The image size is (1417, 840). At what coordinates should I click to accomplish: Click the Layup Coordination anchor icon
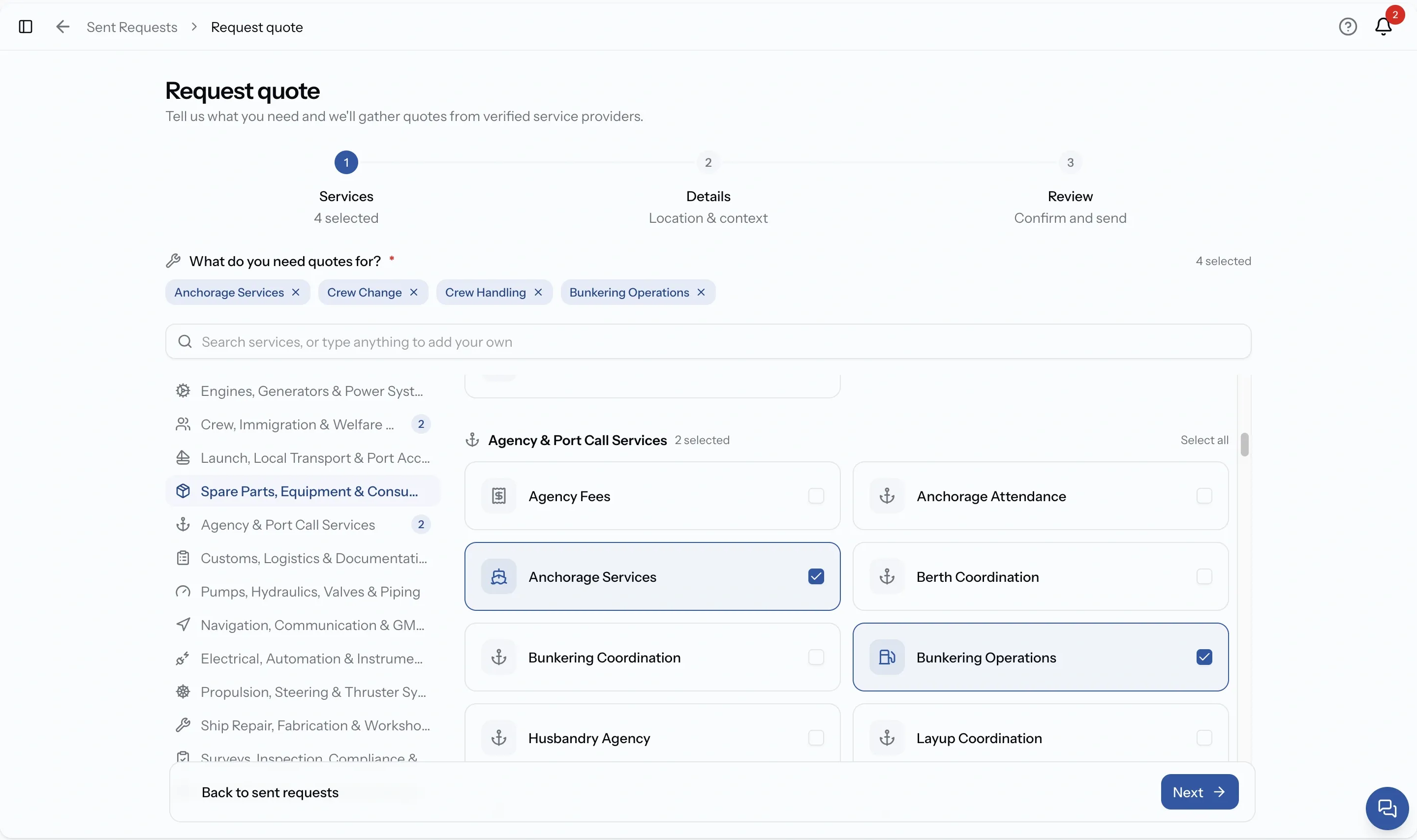tap(887, 738)
